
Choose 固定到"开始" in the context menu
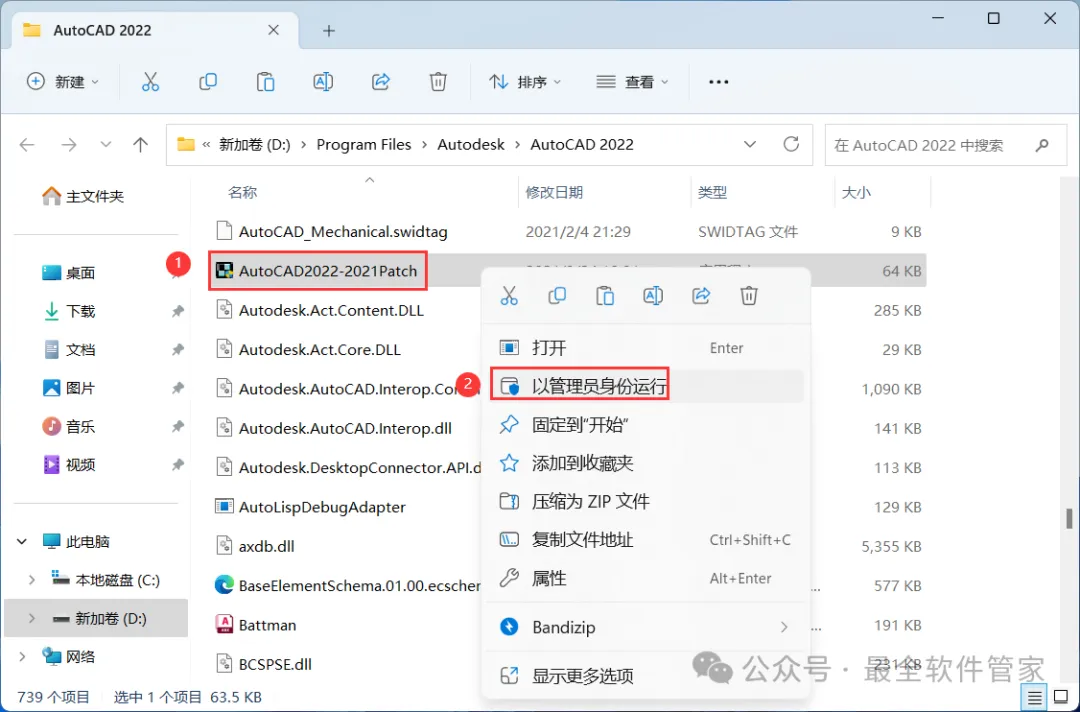(645, 425)
